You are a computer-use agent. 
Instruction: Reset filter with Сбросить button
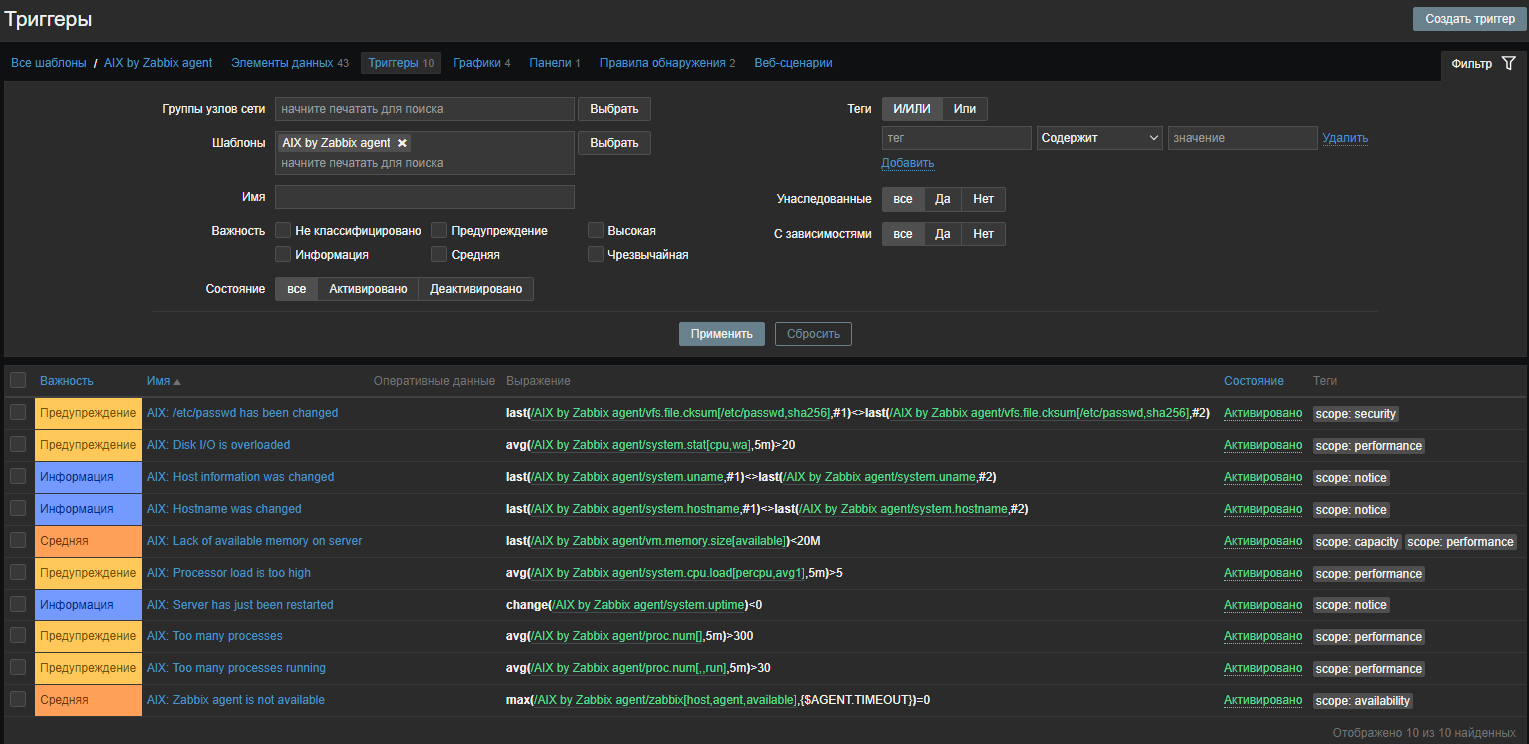pyautogui.click(x=813, y=334)
